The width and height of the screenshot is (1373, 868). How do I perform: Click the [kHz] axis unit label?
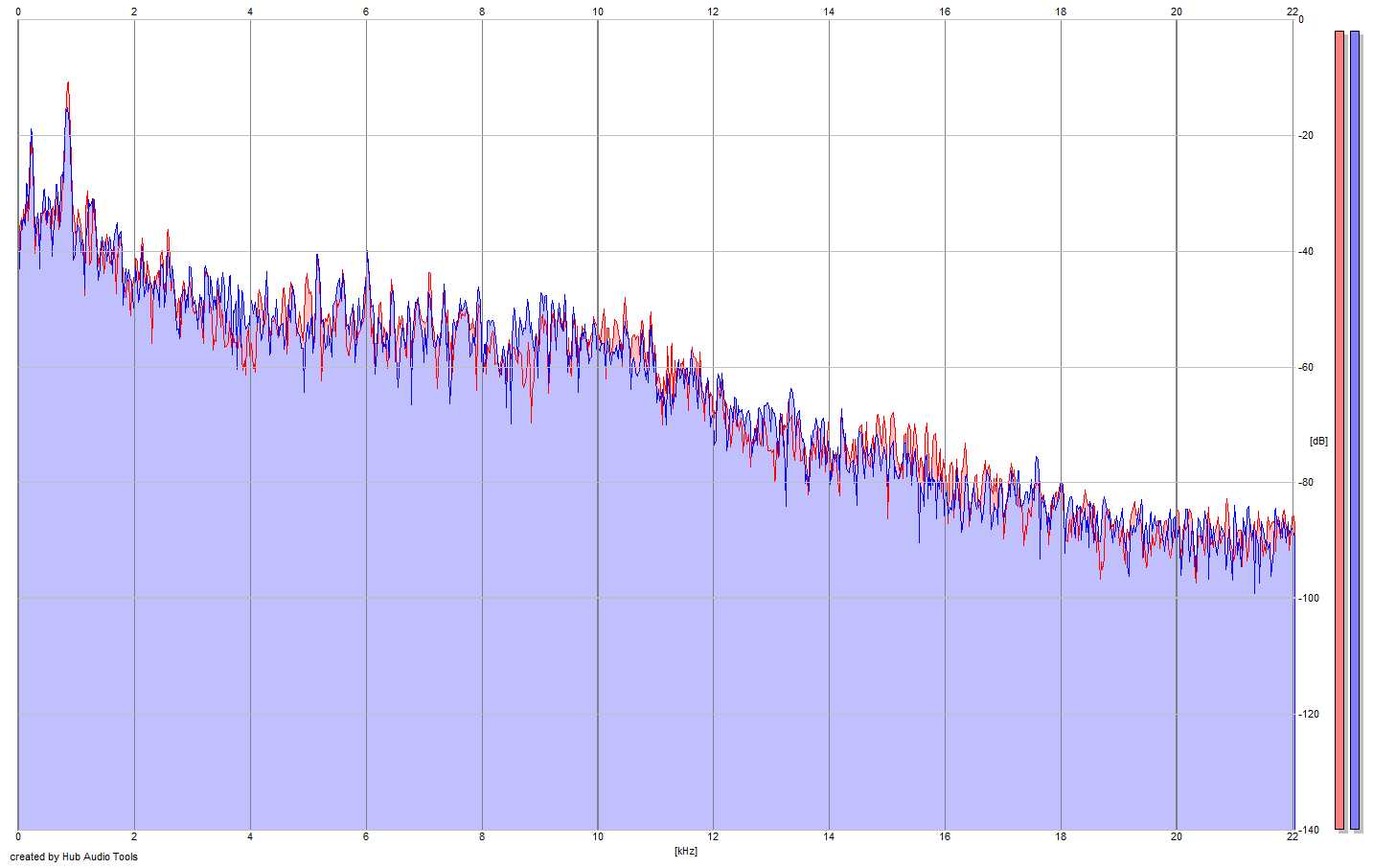coord(685,851)
